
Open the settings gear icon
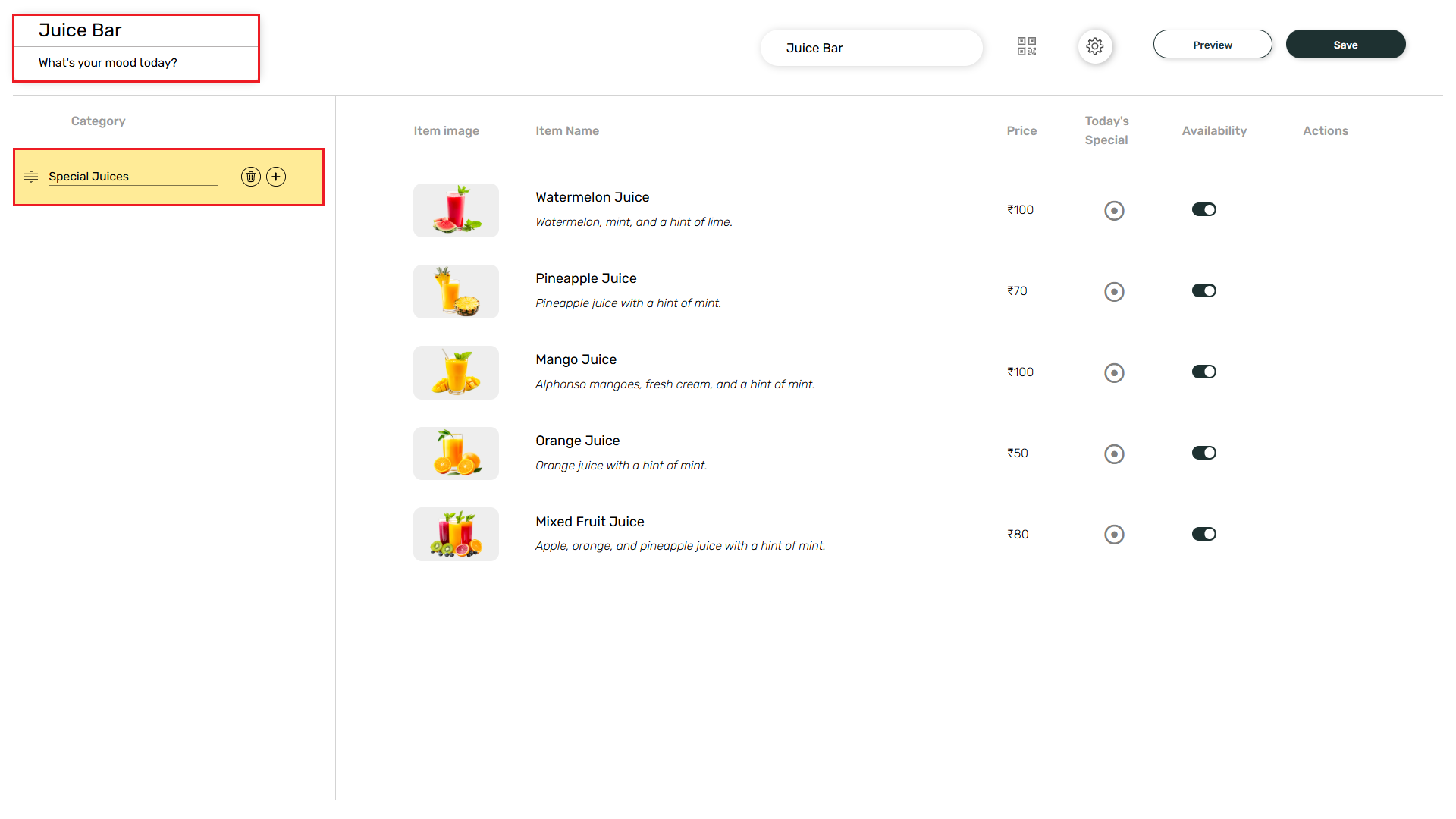point(1095,46)
